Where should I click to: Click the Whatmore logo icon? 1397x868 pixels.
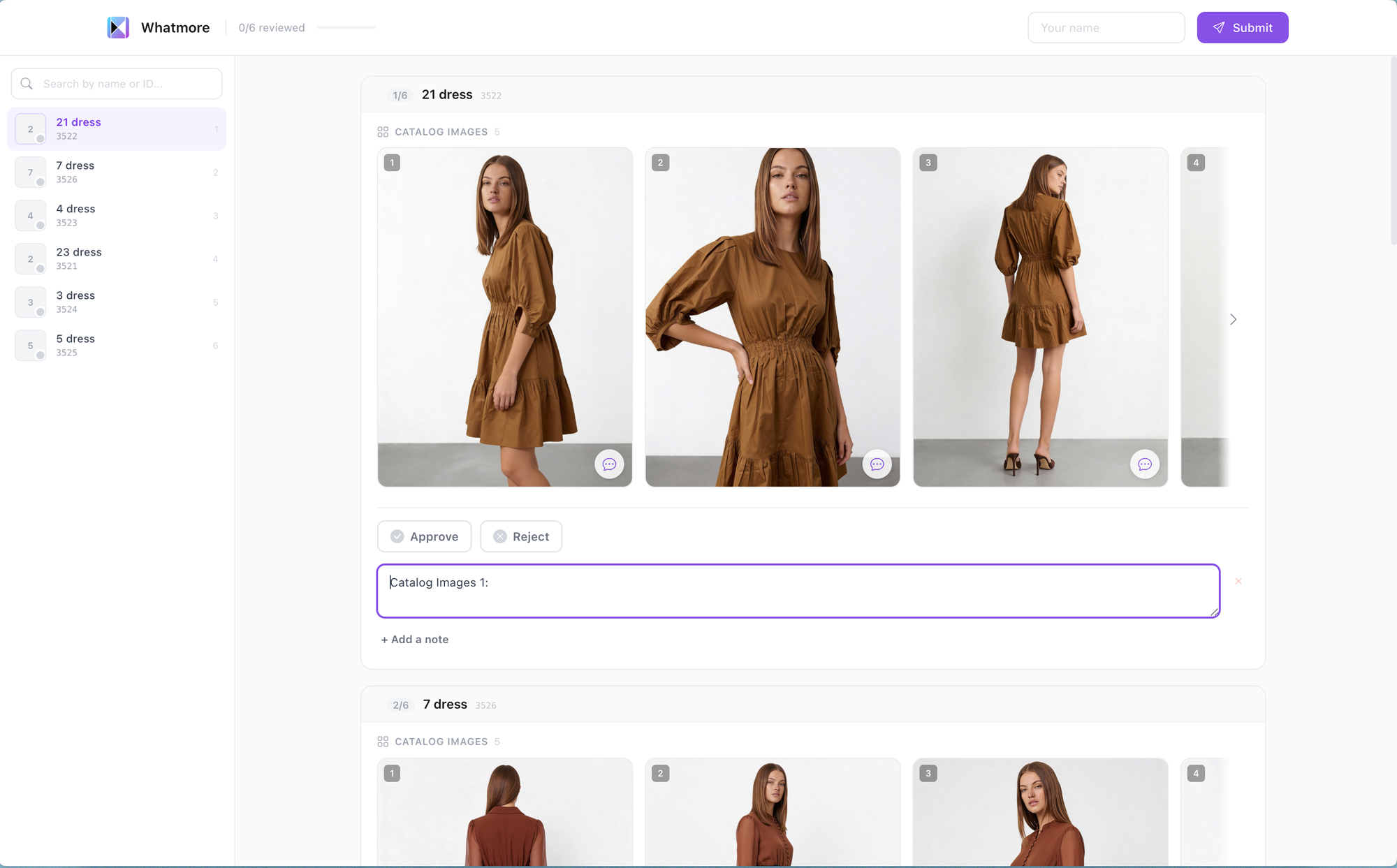[x=118, y=27]
